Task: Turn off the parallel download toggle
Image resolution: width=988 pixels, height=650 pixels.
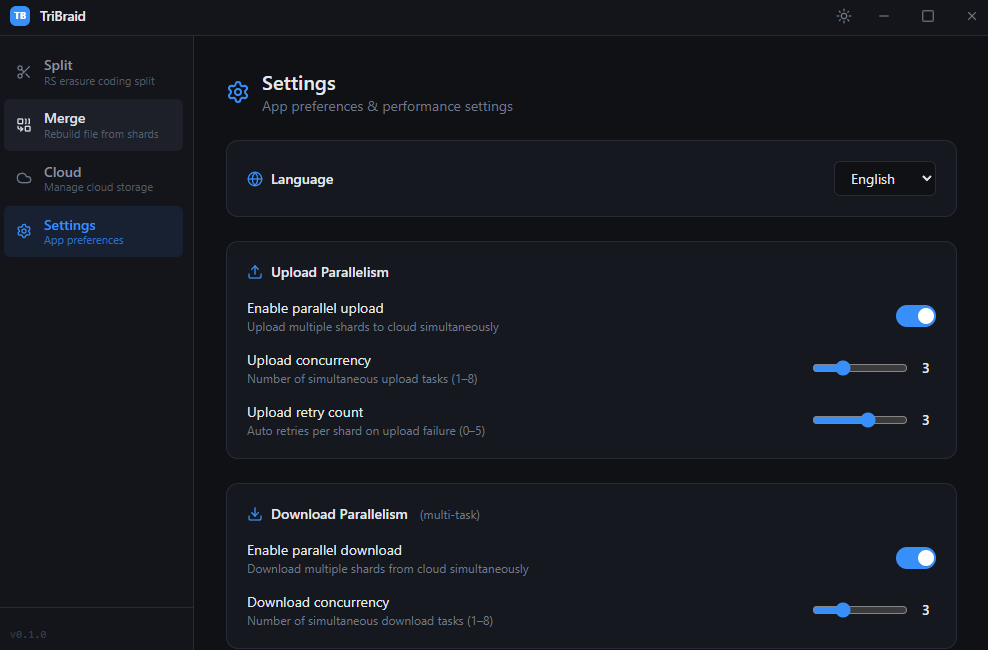Action: 915,558
